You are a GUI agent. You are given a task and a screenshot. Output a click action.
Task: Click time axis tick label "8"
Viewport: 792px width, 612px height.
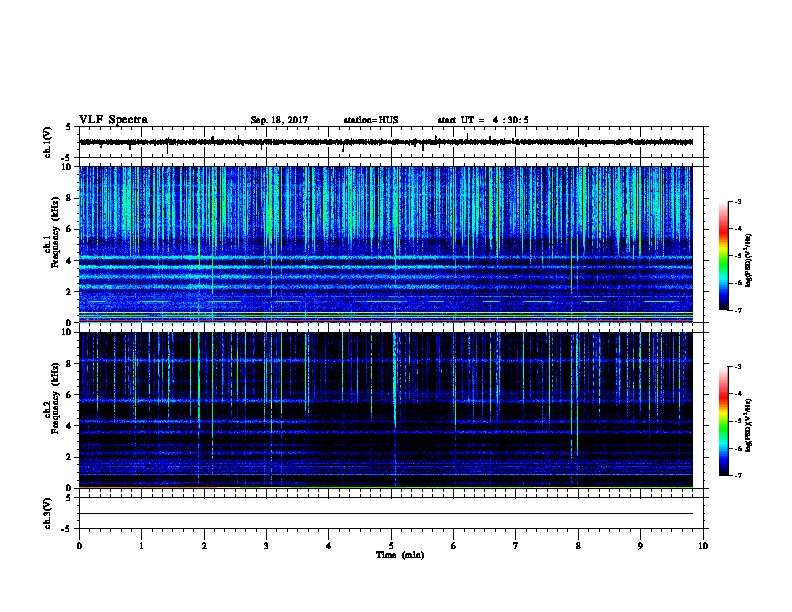pyautogui.click(x=578, y=546)
